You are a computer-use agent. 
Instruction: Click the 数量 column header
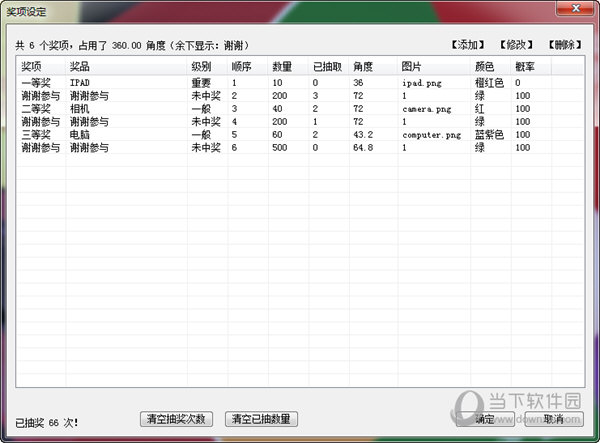[x=289, y=67]
